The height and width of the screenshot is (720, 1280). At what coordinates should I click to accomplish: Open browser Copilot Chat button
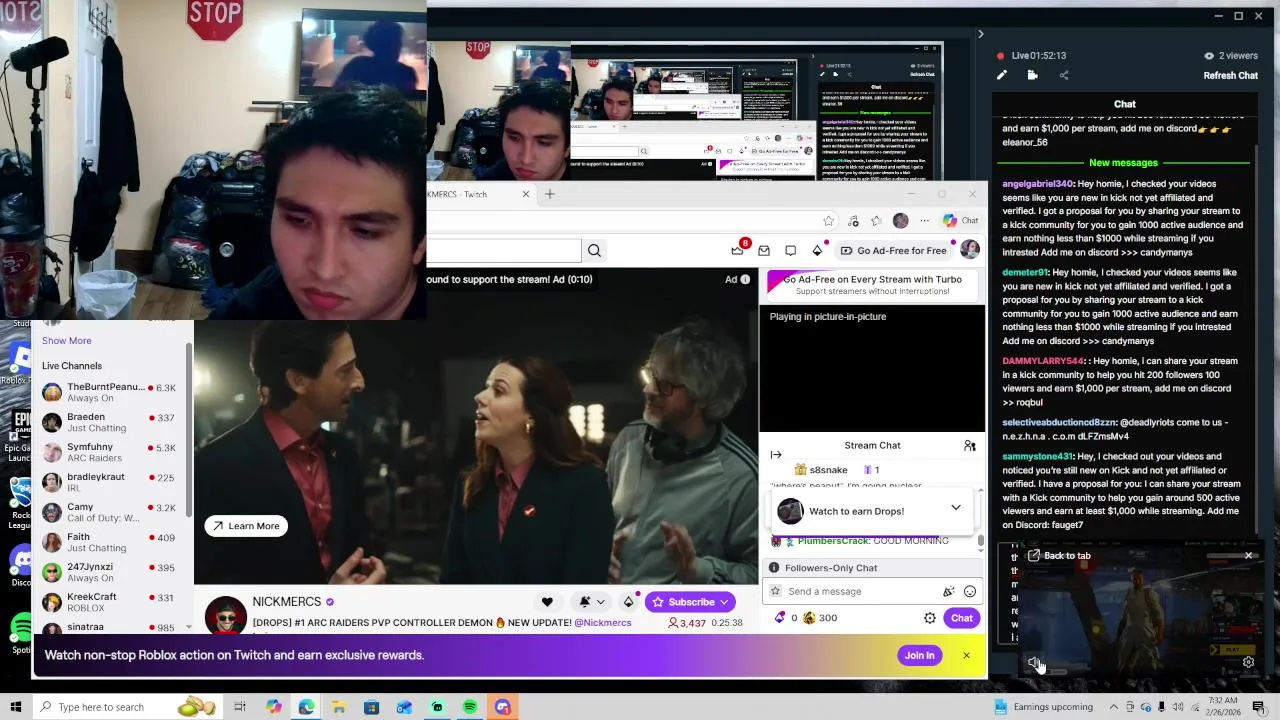pyautogui.click(x=960, y=221)
